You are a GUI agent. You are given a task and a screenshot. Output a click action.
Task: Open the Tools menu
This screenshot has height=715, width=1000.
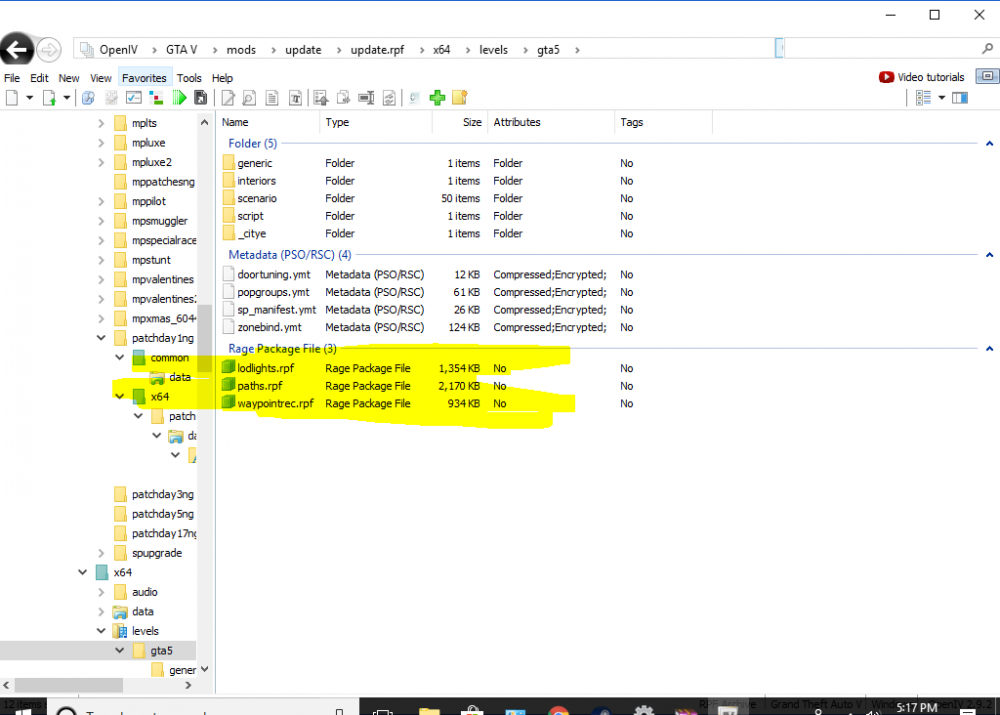point(189,78)
